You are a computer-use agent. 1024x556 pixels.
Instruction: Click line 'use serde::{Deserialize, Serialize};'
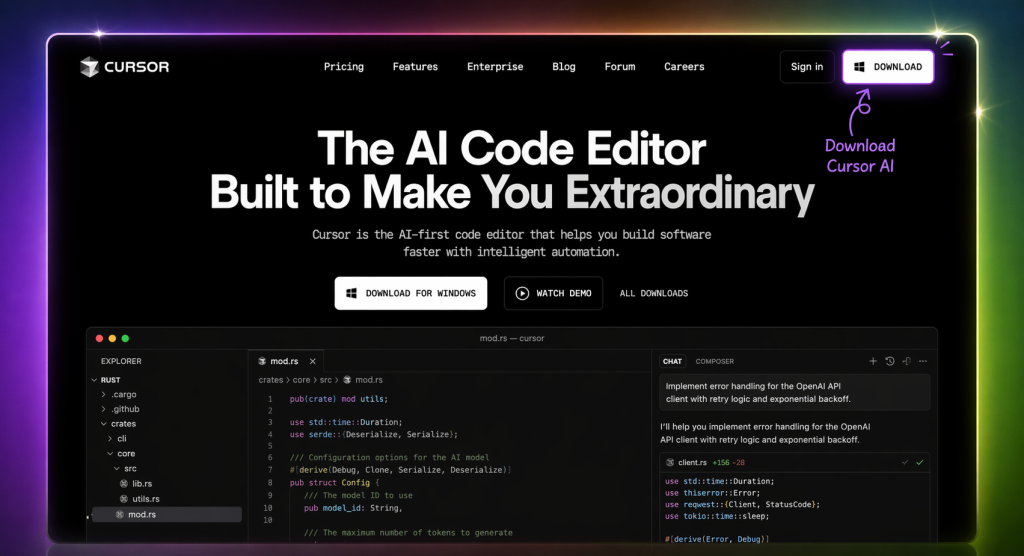tap(374, 434)
